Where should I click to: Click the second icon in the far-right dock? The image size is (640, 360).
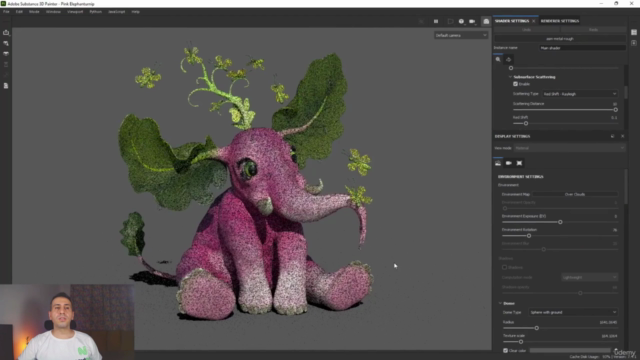click(634, 43)
